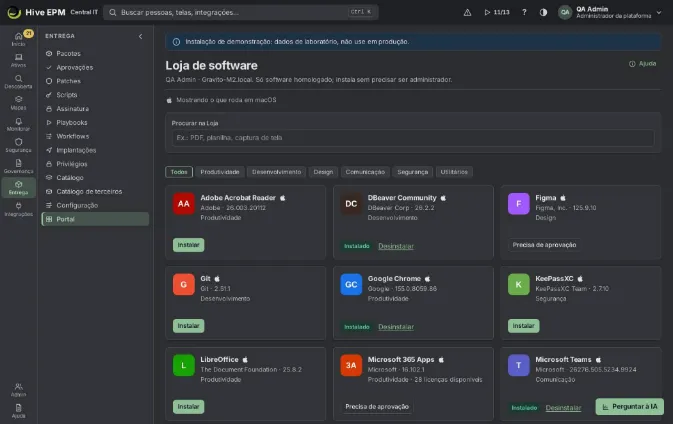Select Portal in Entrega menu
Viewport: 673px width, 424px height.
point(95,219)
